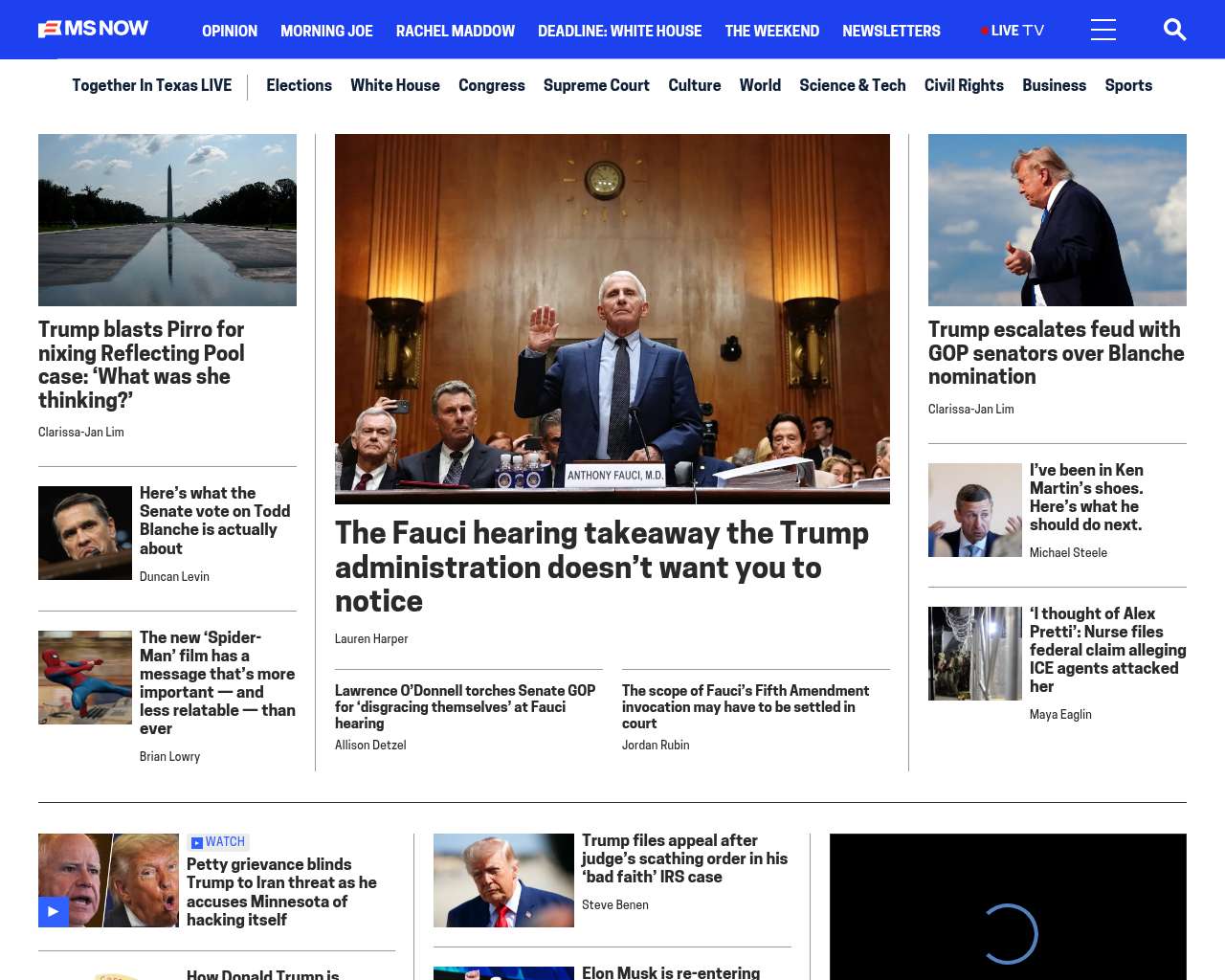
Task: Open Jordan Rubin author page
Action: [656, 746]
